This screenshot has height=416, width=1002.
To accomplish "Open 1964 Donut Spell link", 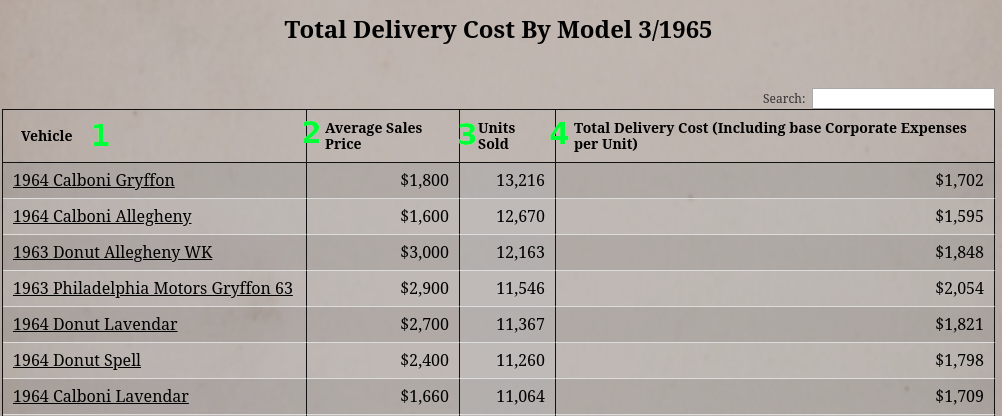I will click(77, 360).
